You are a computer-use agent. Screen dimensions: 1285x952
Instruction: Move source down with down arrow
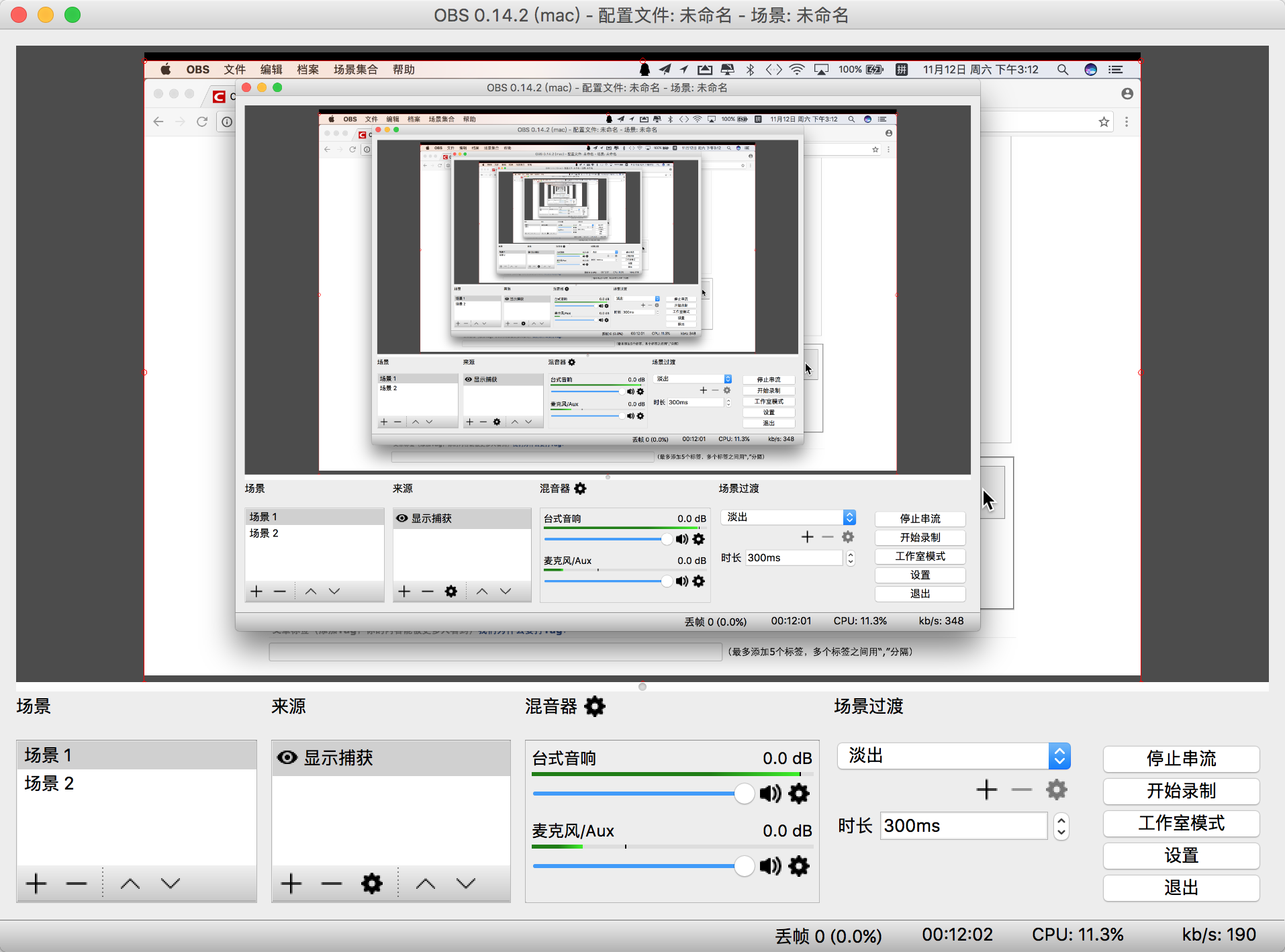[466, 884]
